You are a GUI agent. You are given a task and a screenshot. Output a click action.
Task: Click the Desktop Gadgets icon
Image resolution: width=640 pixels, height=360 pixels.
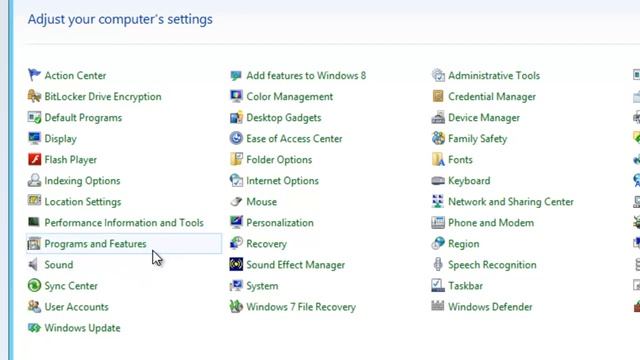236,118
